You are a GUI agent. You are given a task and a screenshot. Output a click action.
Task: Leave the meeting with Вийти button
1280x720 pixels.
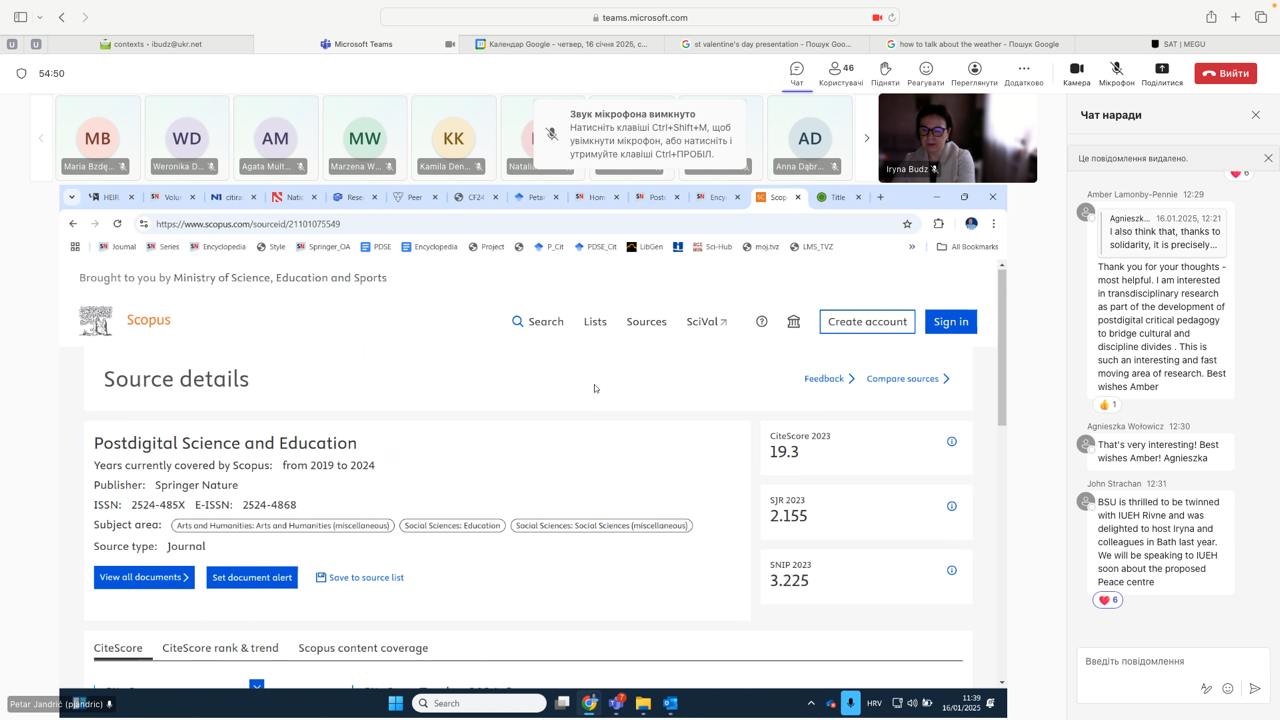[x=1225, y=73]
